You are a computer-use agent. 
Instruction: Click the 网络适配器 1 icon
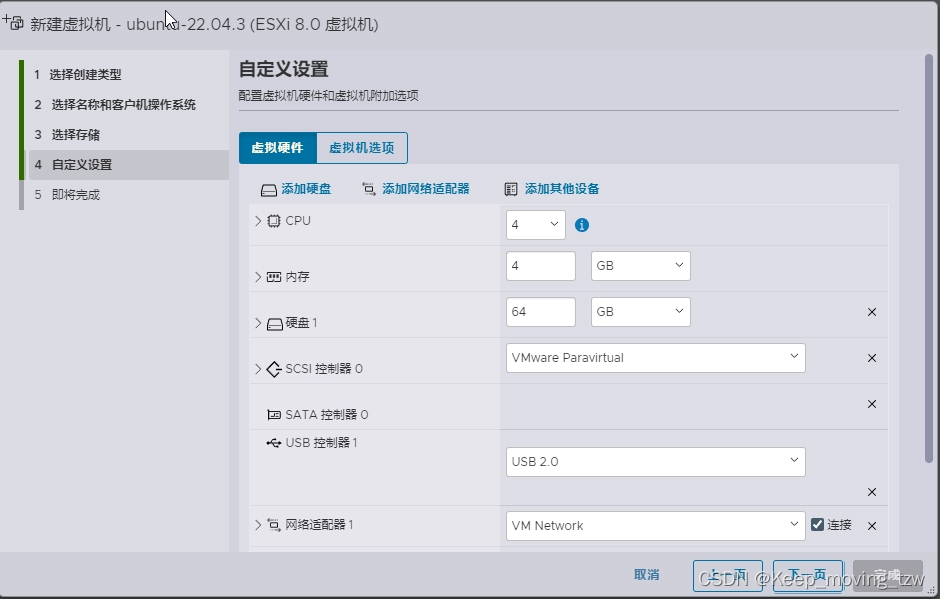click(x=275, y=525)
